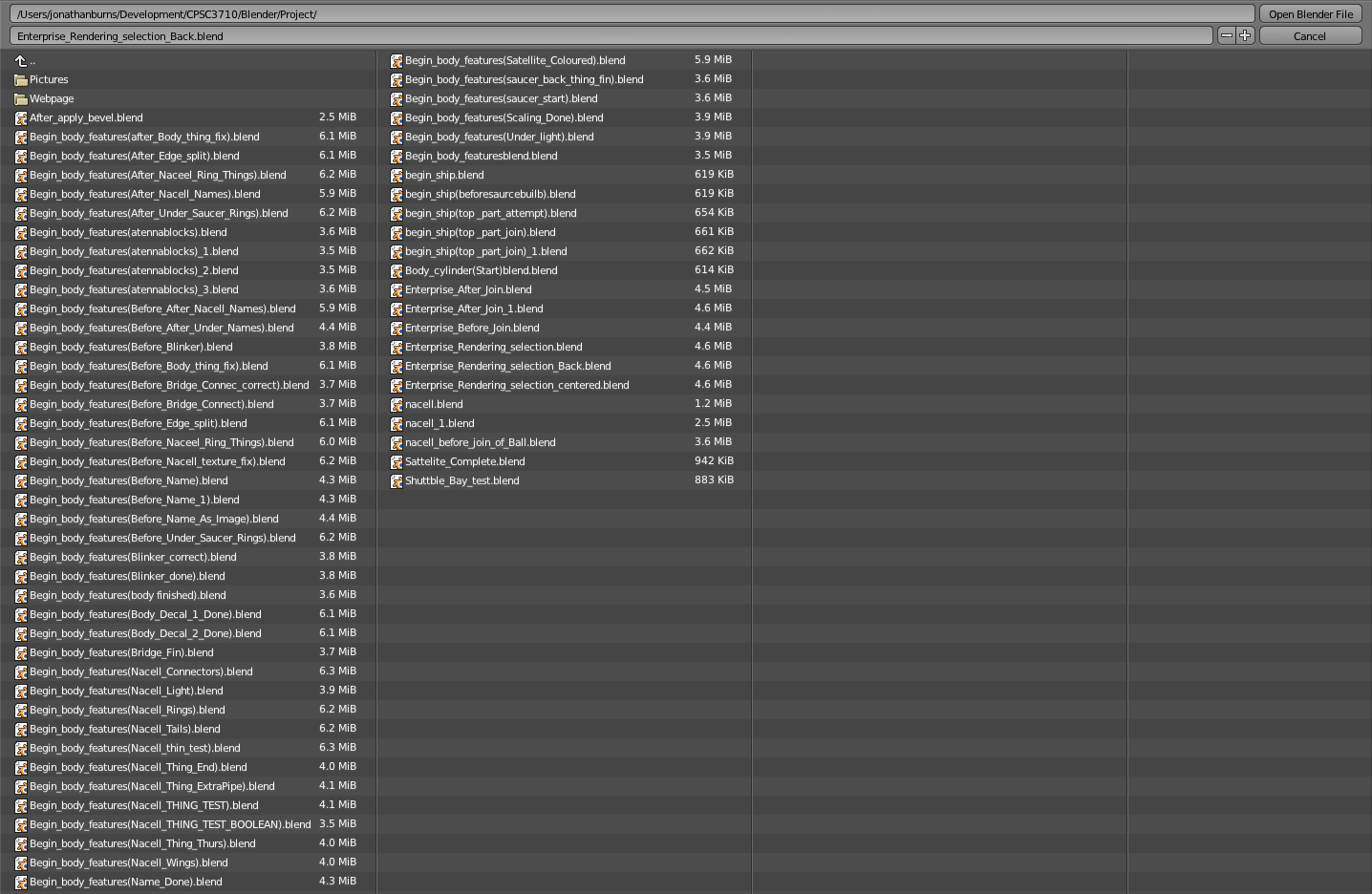Select begin_ship(top _part_join)_1.blend
Viewport: 1372px width, 894px height.
486,251
